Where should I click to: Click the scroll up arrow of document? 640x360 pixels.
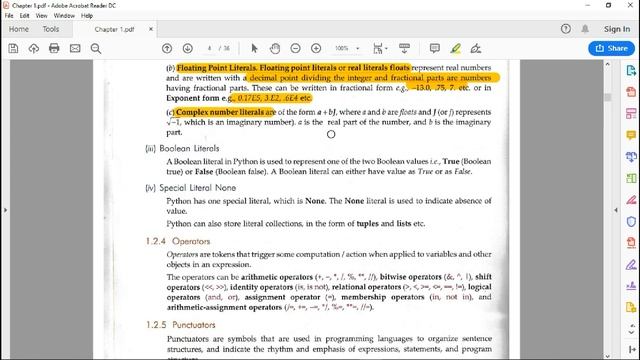coord(608,64)
